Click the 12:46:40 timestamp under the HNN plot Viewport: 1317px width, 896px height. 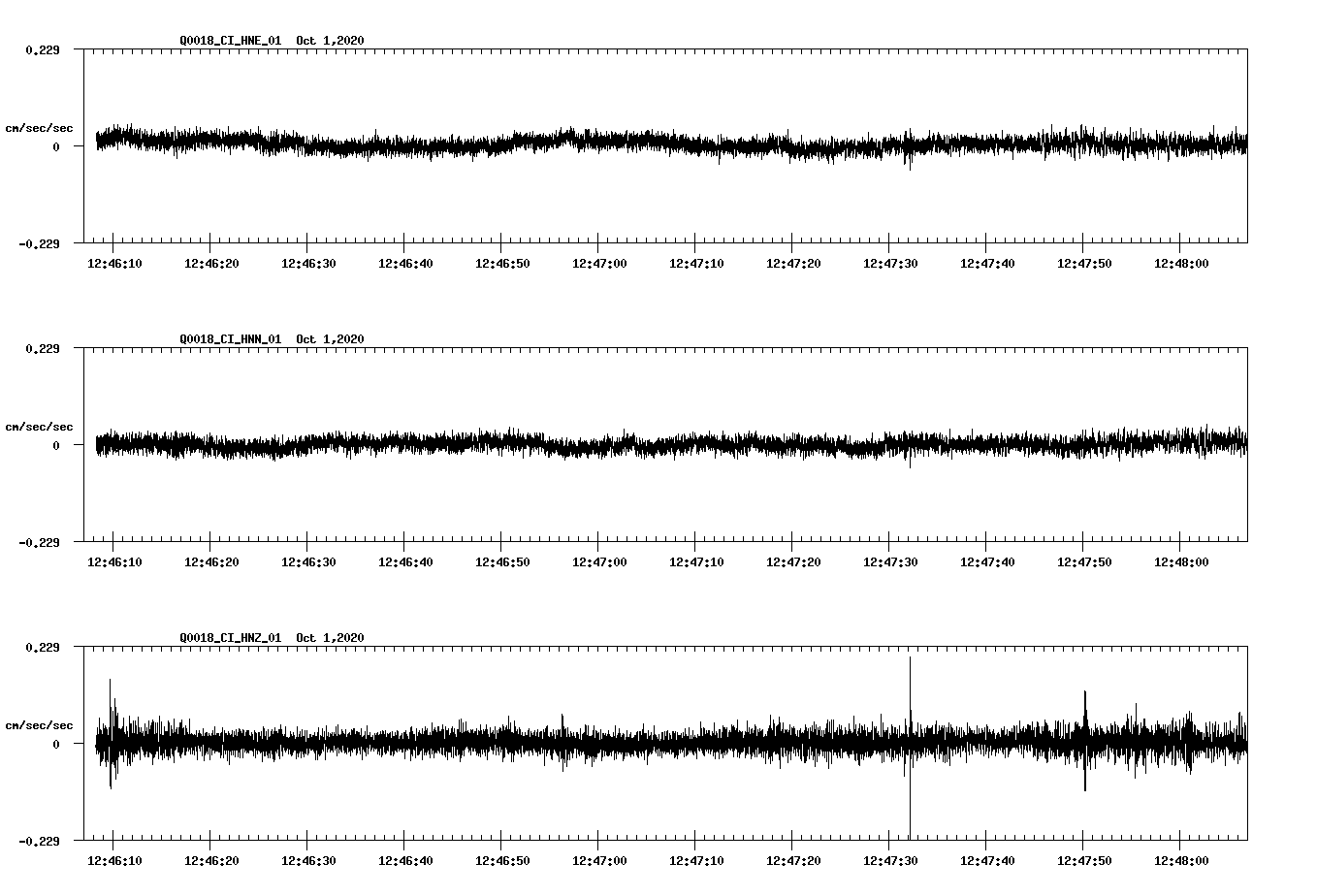(x=405, y=559)
